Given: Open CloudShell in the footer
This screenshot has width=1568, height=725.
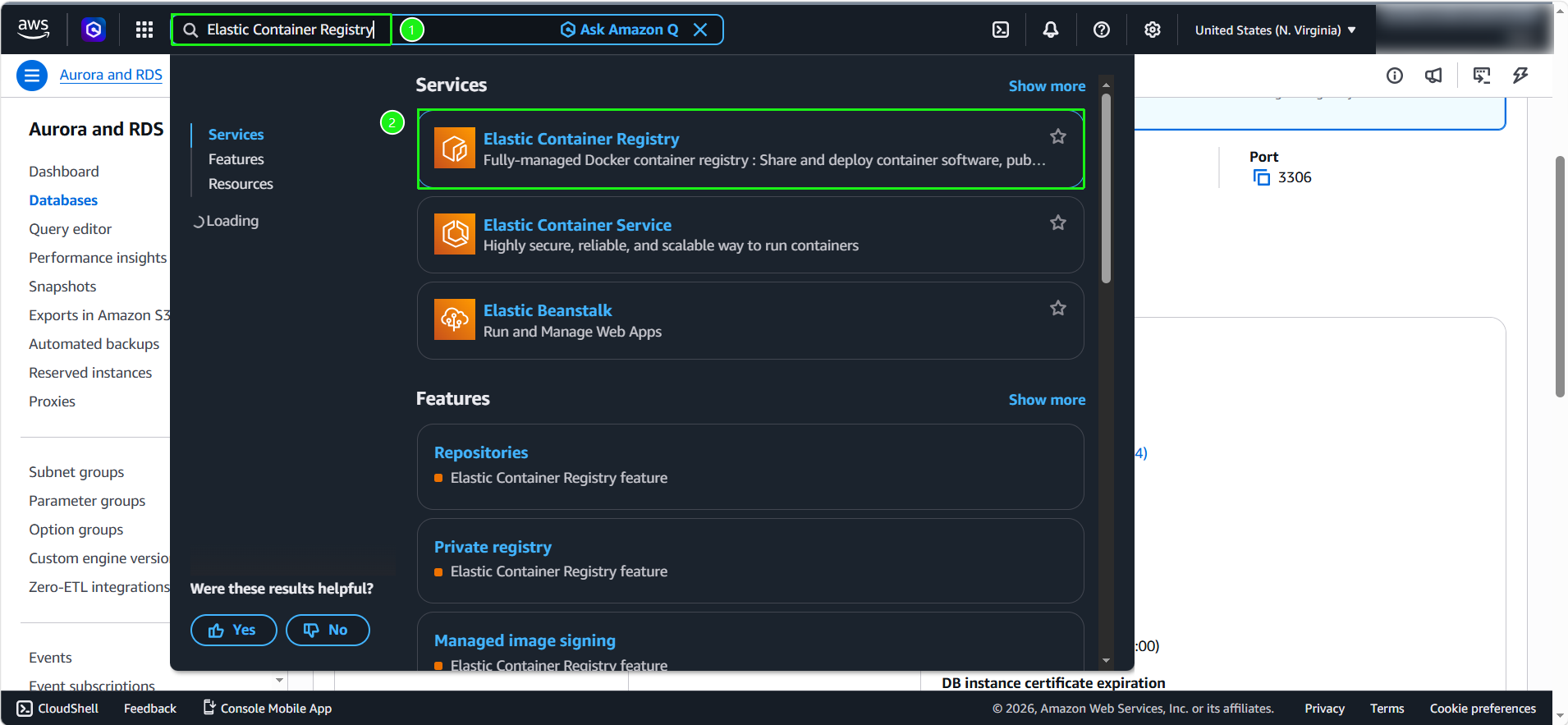Looking at the screenshot, I should tap(57, 709).
